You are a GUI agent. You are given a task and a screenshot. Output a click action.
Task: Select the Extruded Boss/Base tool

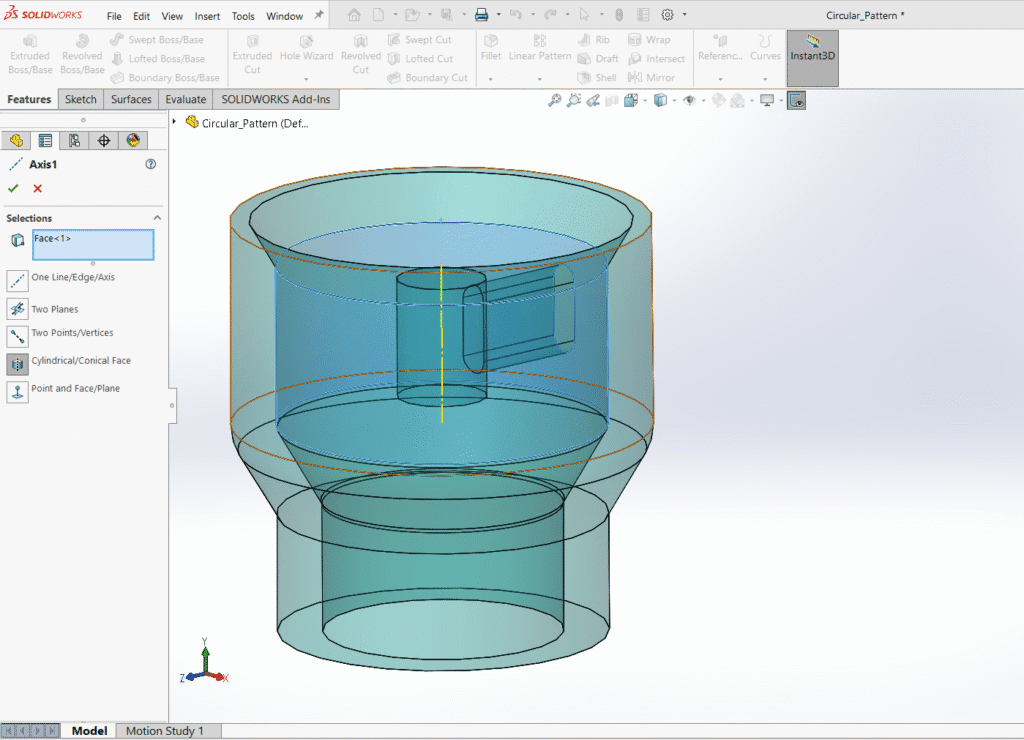[x=30, y=55]
